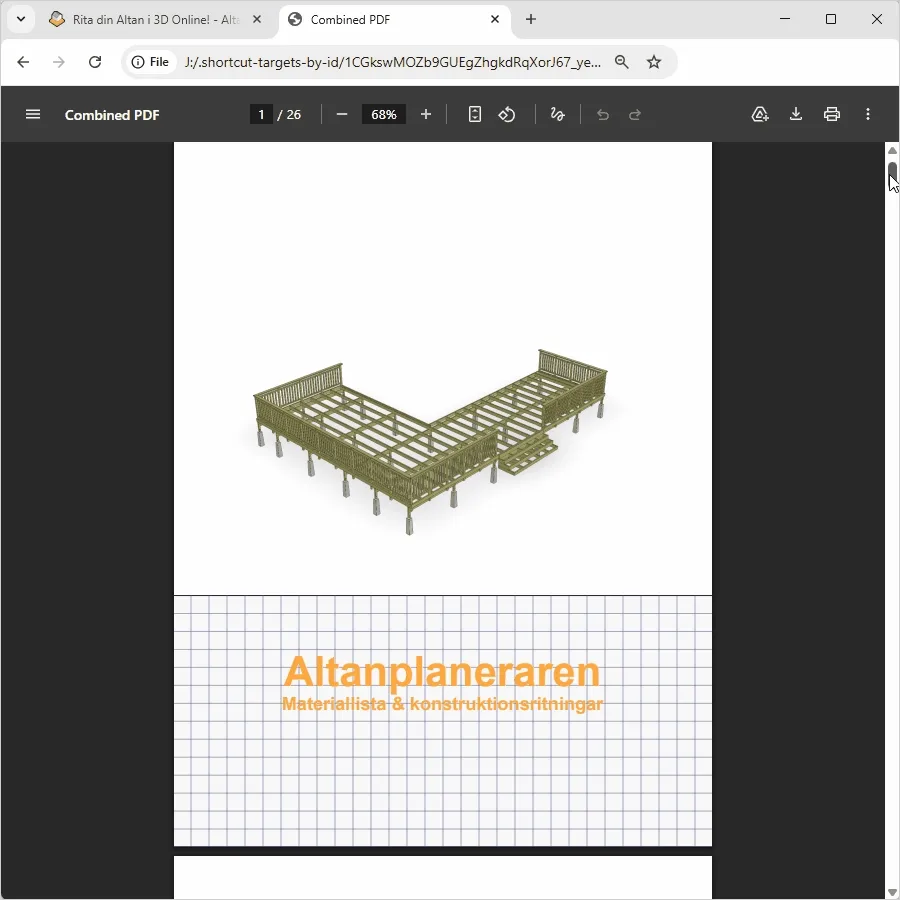Click the vertical scrollbar thumb
Viewport: 900px width, 900px height.
pyautogui.click(x=892, y=172)
